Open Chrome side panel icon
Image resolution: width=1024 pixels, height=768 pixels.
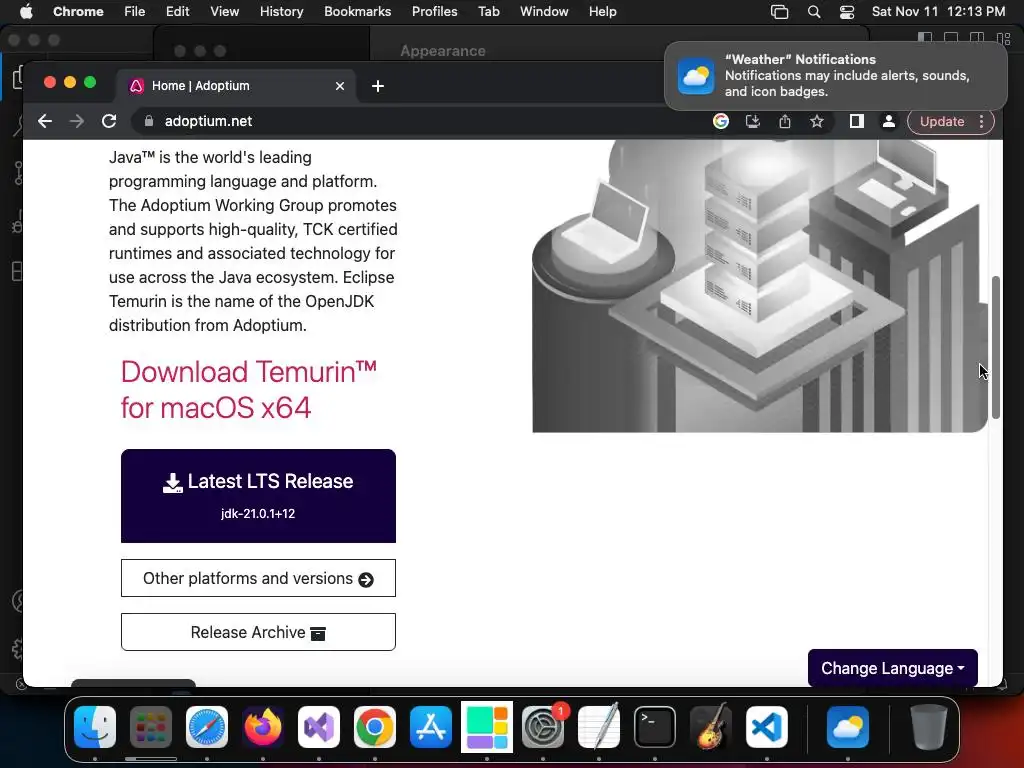pos(857,121)
